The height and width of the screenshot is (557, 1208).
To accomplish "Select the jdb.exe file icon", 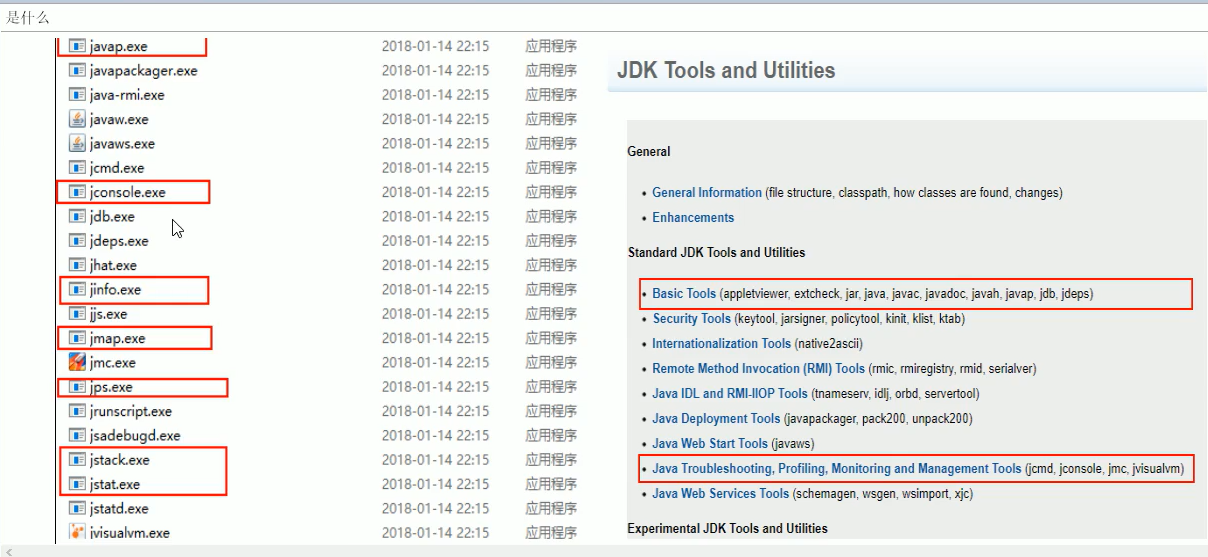I will click(x=77, y=216).
